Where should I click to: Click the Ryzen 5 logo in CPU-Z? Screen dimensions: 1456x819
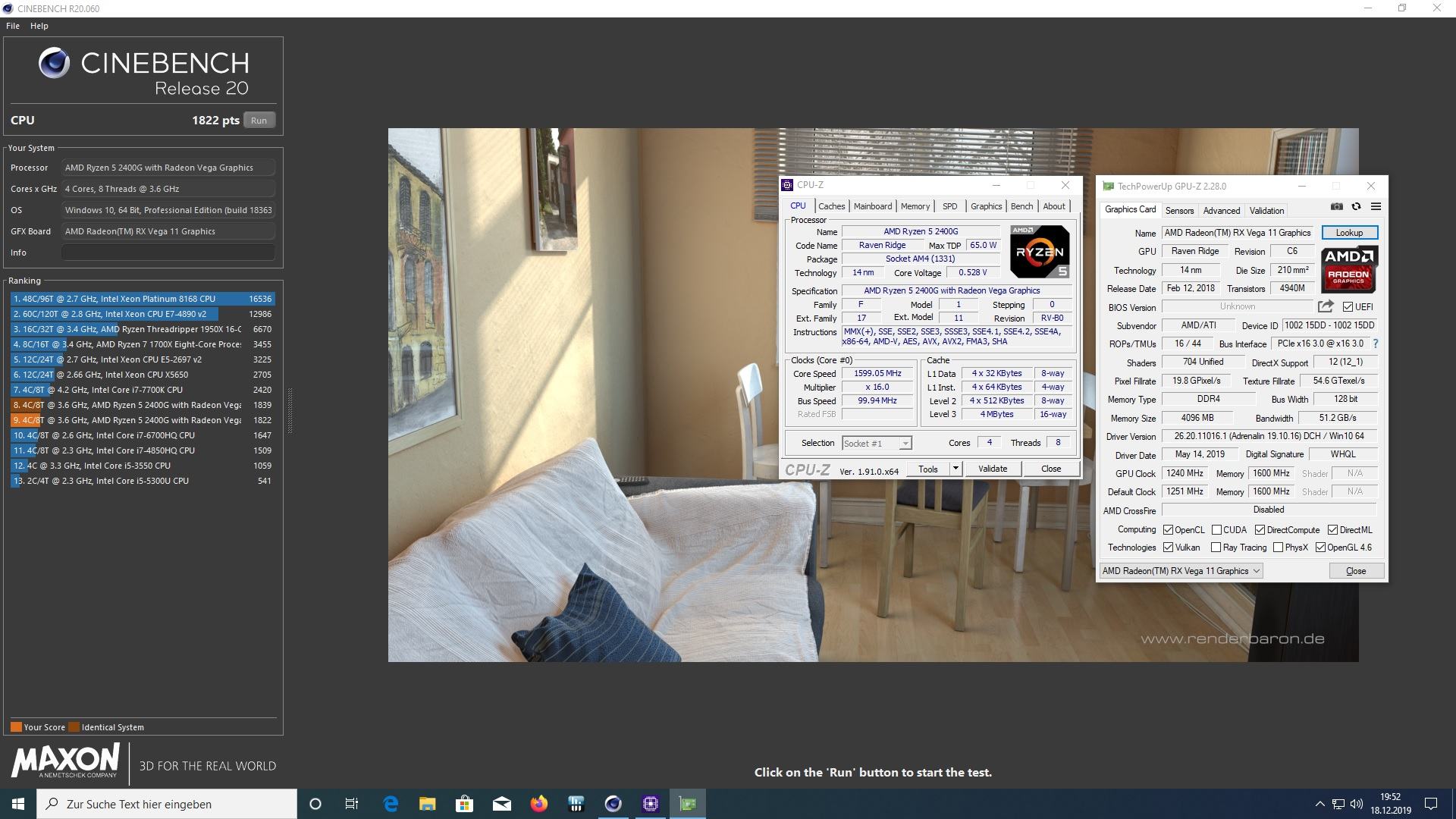click(x=1040, y=252)
